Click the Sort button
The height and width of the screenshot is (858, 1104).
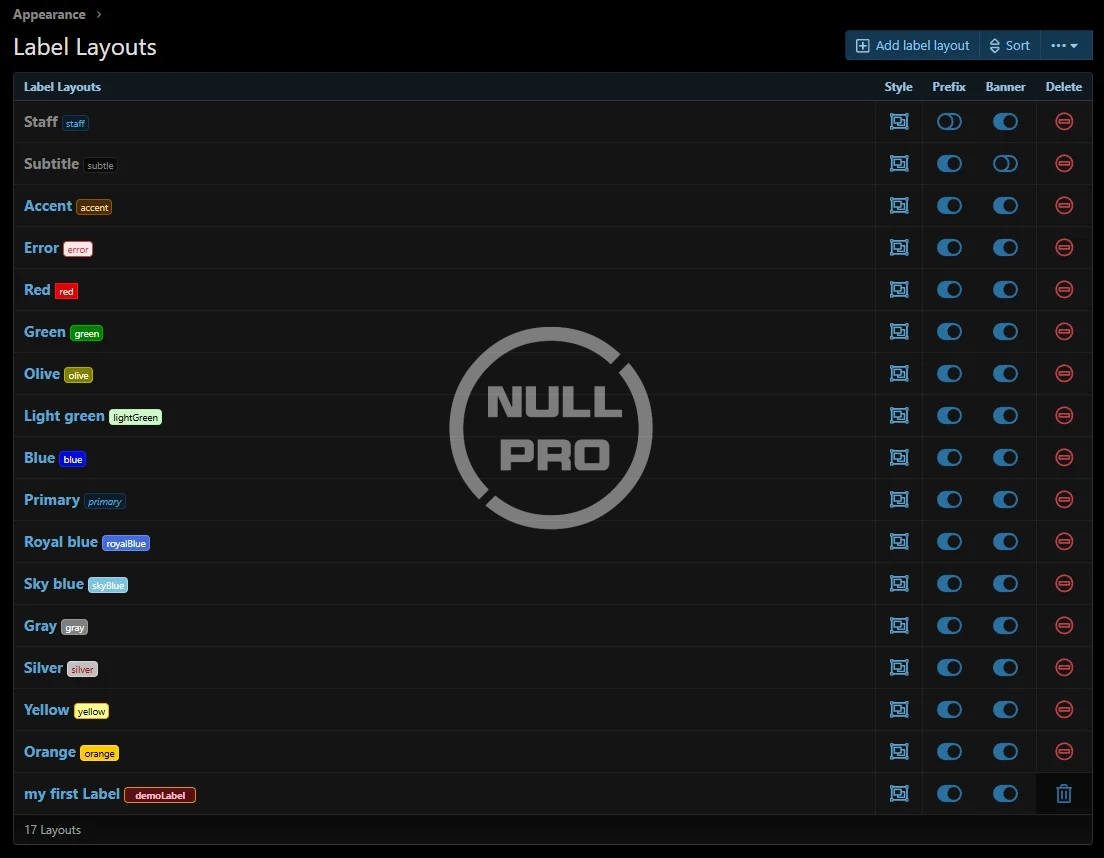tap(1009, 46)
